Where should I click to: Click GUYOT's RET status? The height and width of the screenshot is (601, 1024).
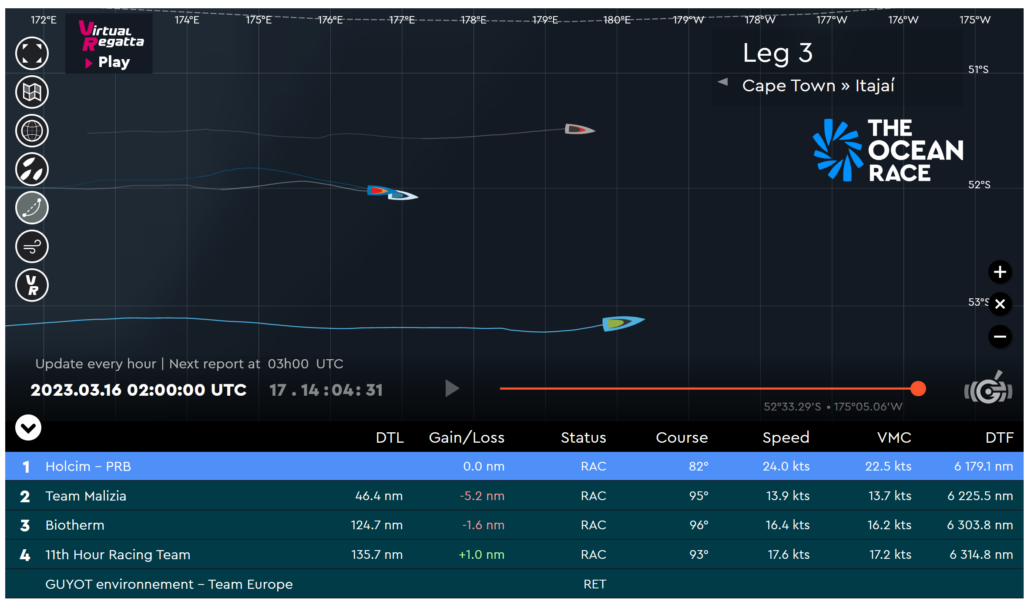click(x=594, y=584)
